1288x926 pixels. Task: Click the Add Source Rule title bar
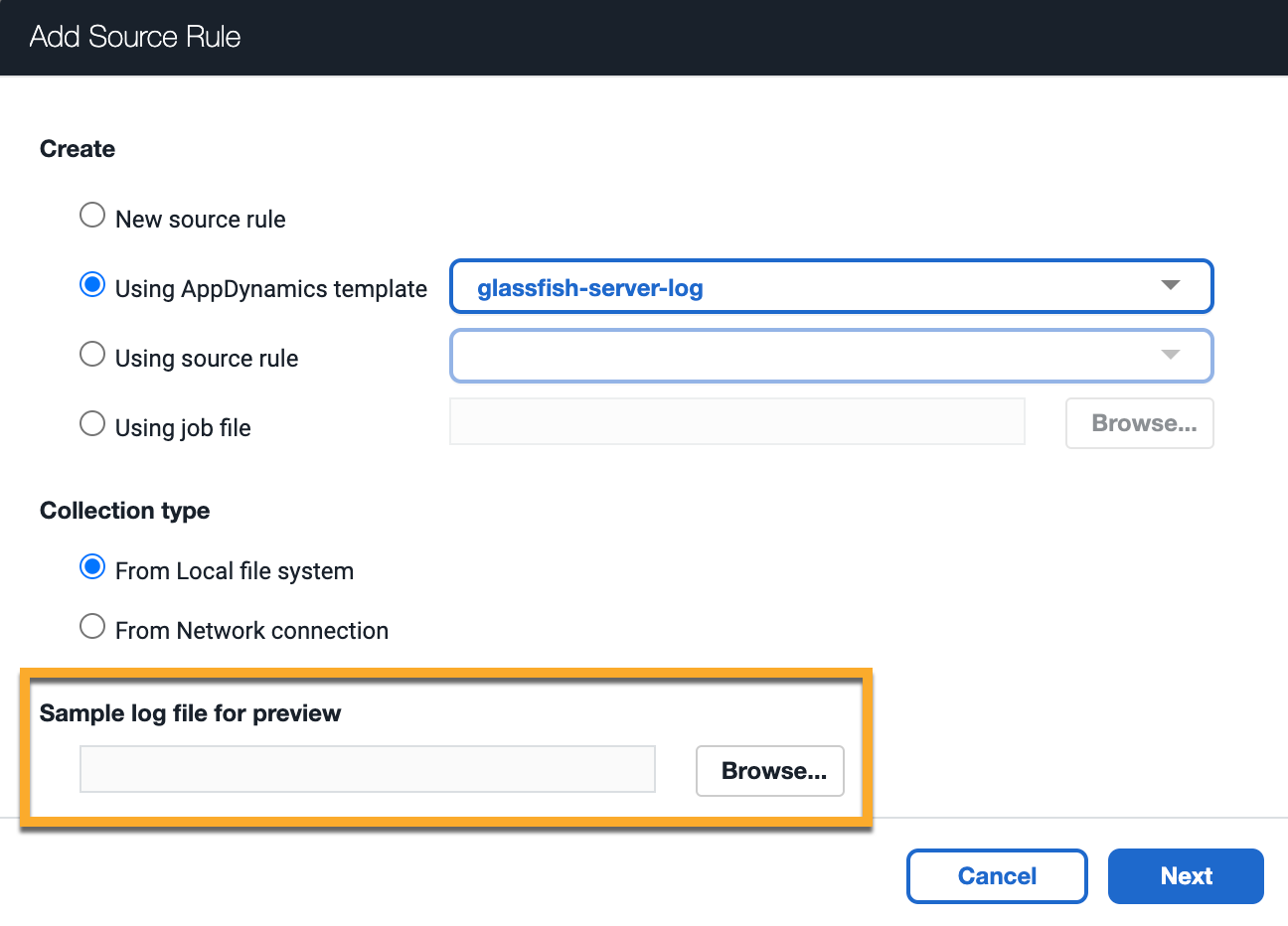(644, 38)
